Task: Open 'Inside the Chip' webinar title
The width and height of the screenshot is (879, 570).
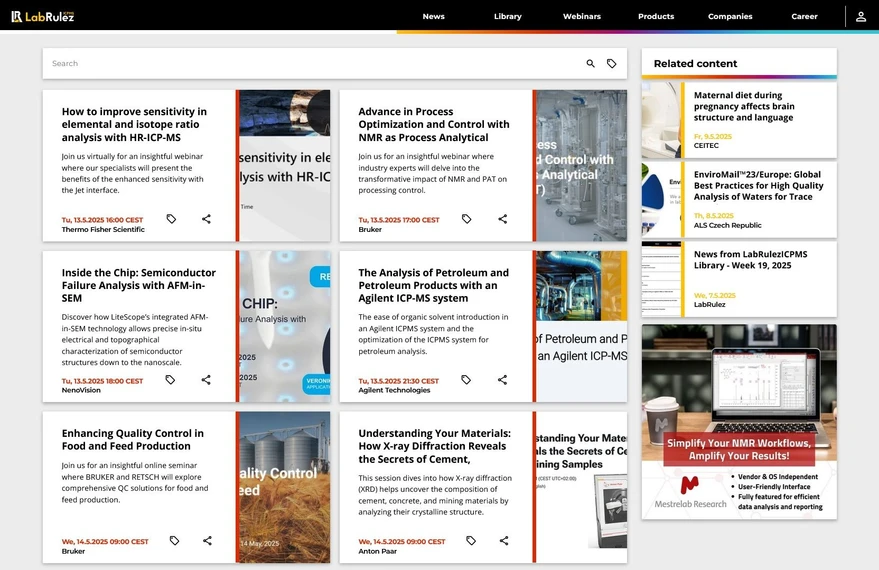Action: (138, 285)
